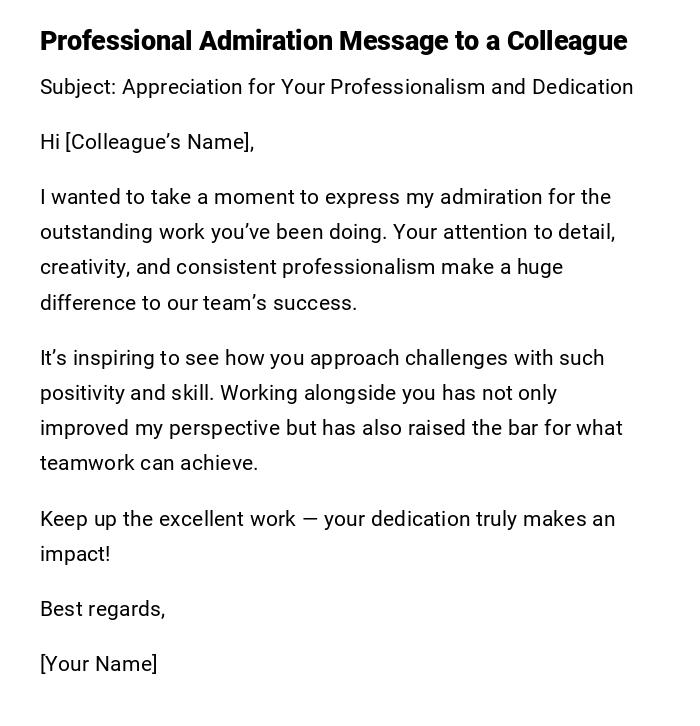Click the phrase 'positivity and skill'
700x726 pixels.
pos(124,393)
